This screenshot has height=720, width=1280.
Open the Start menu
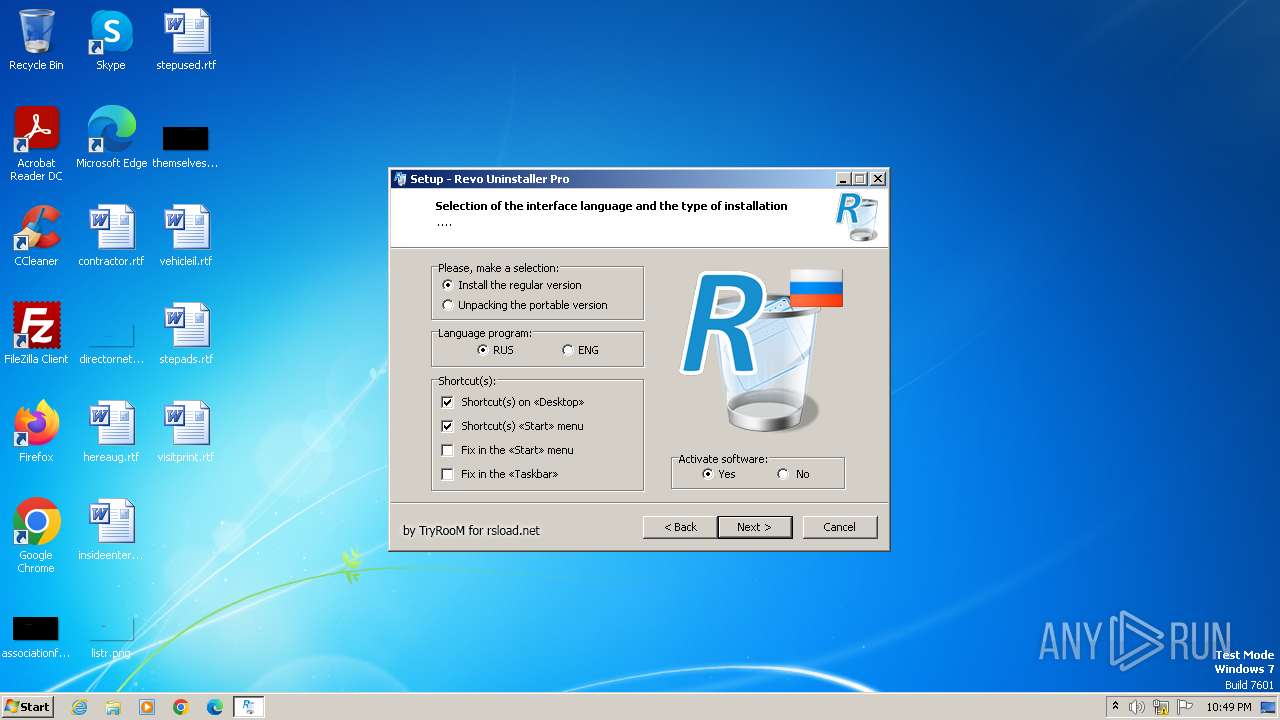[x=27, y=707]
